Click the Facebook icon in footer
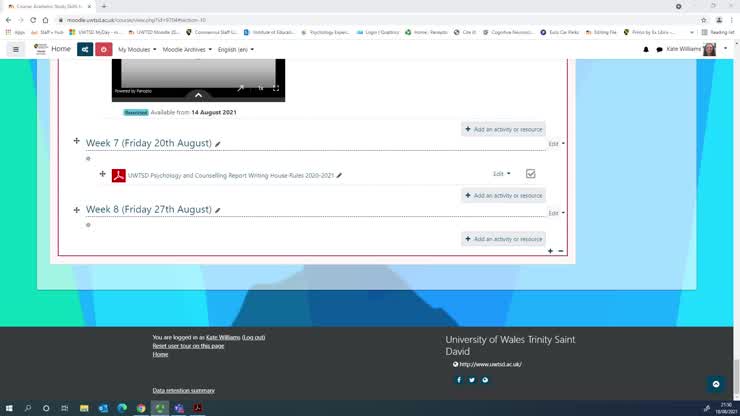Screen dimensions: 740x416 point(459,380)
